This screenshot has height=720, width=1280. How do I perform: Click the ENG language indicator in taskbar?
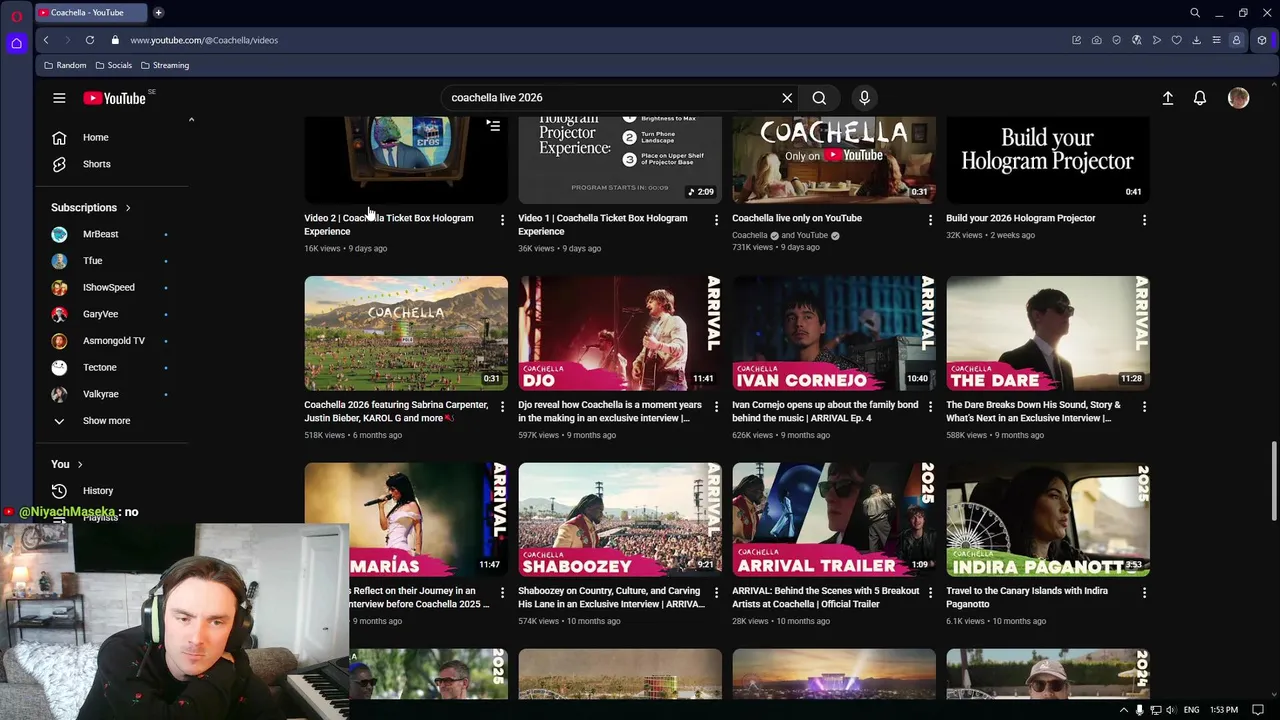tap(1189, 710)
